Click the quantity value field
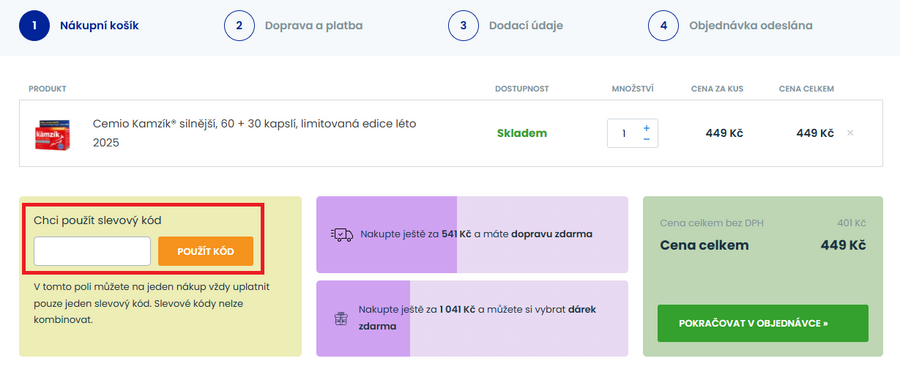This screenshot has height=372, width=900. tap(624, 133)
